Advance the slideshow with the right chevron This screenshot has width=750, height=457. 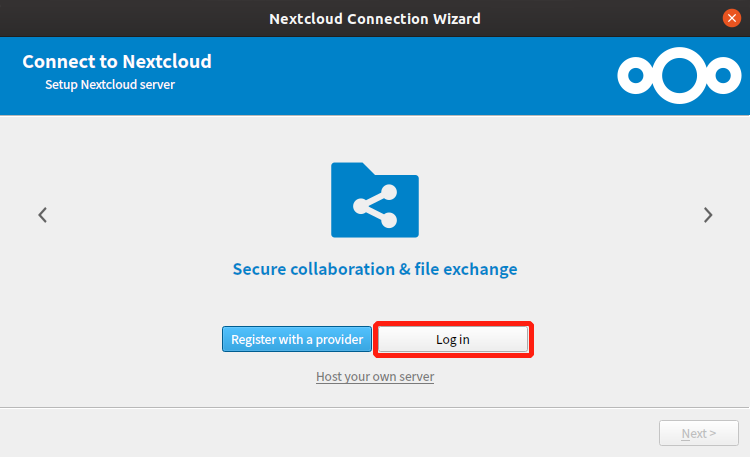[708, 215]
